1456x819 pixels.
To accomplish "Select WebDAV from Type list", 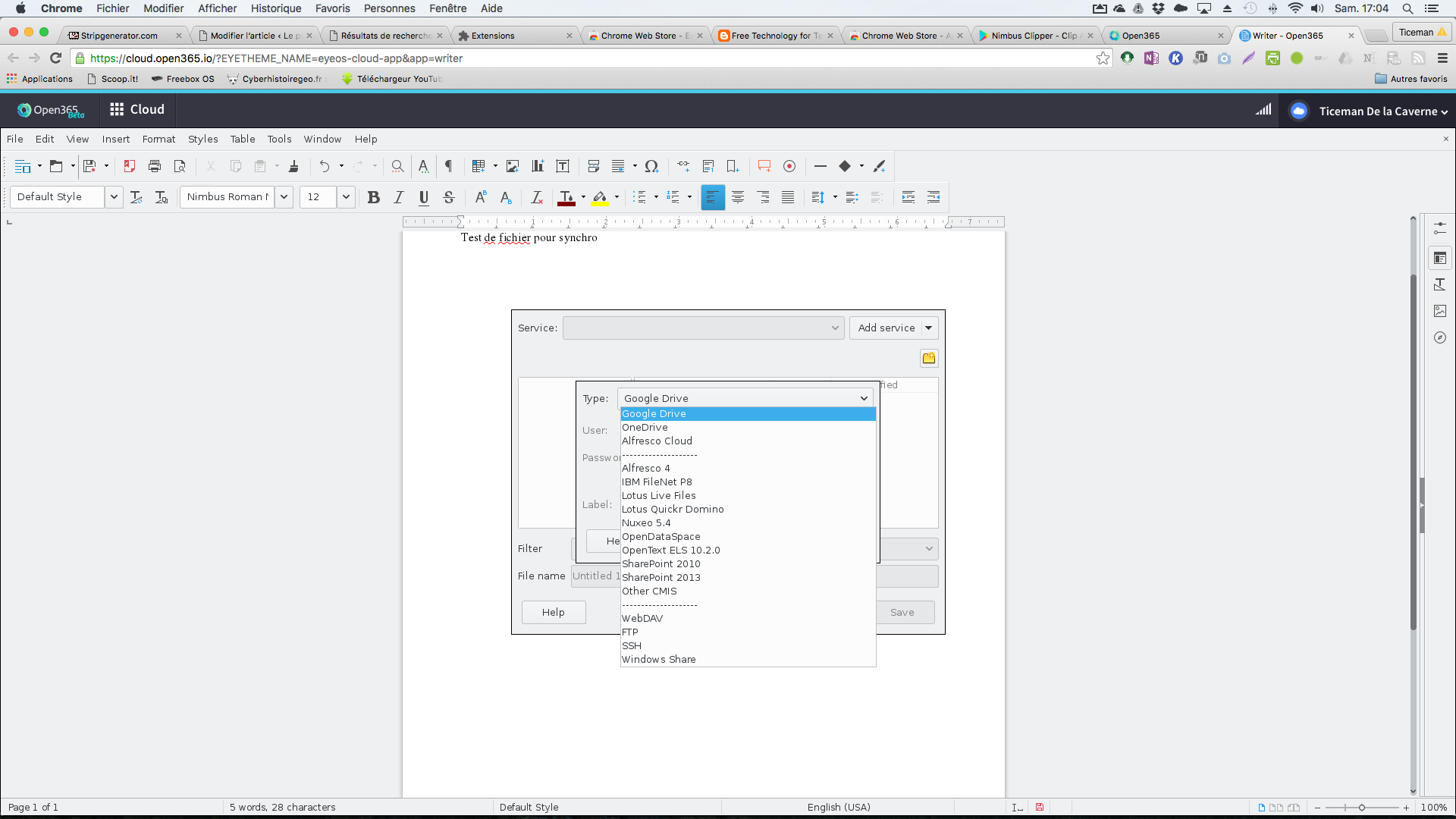I will coord(748,618).
